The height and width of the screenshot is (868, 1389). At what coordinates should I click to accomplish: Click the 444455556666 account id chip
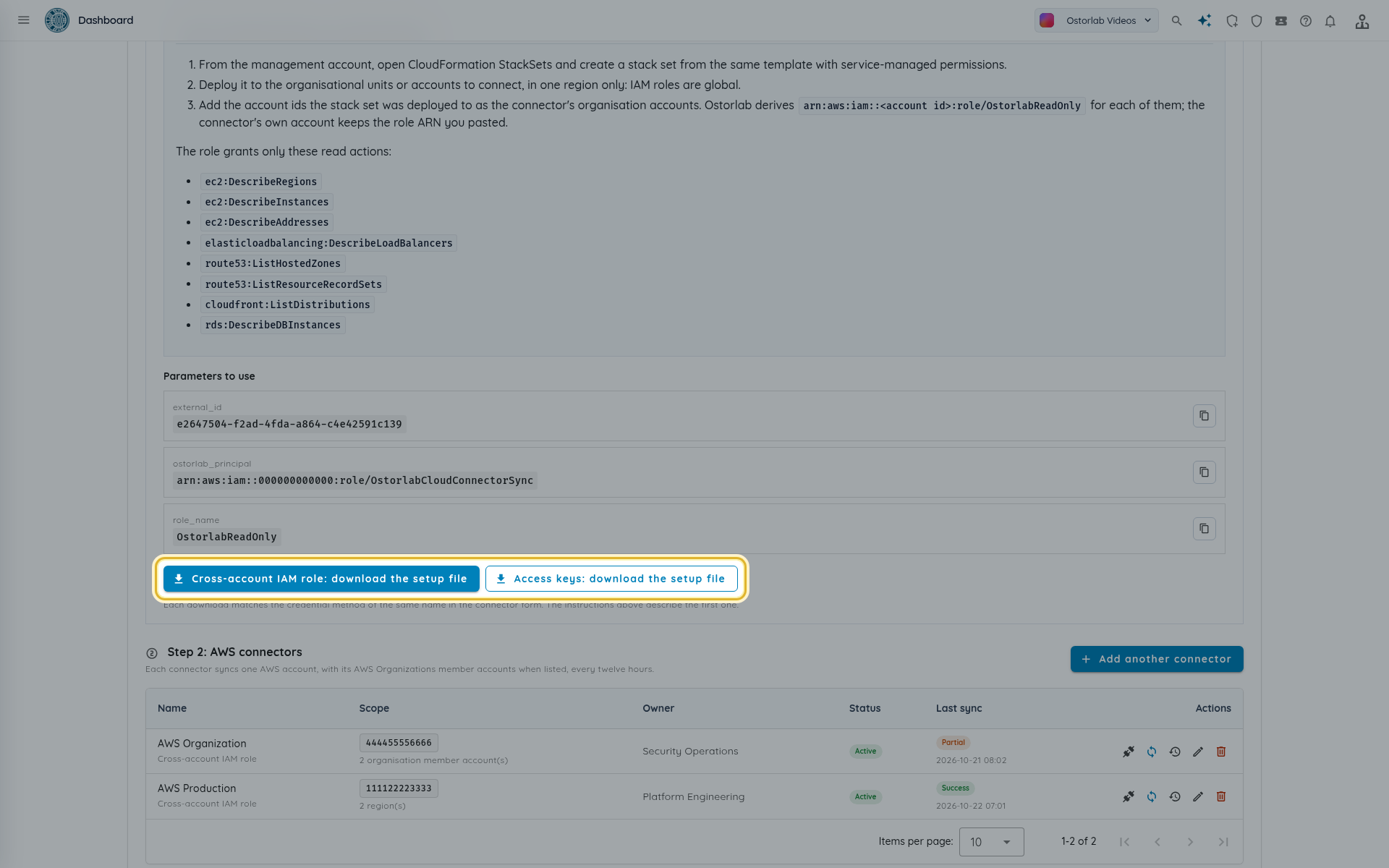pos(399,743)
